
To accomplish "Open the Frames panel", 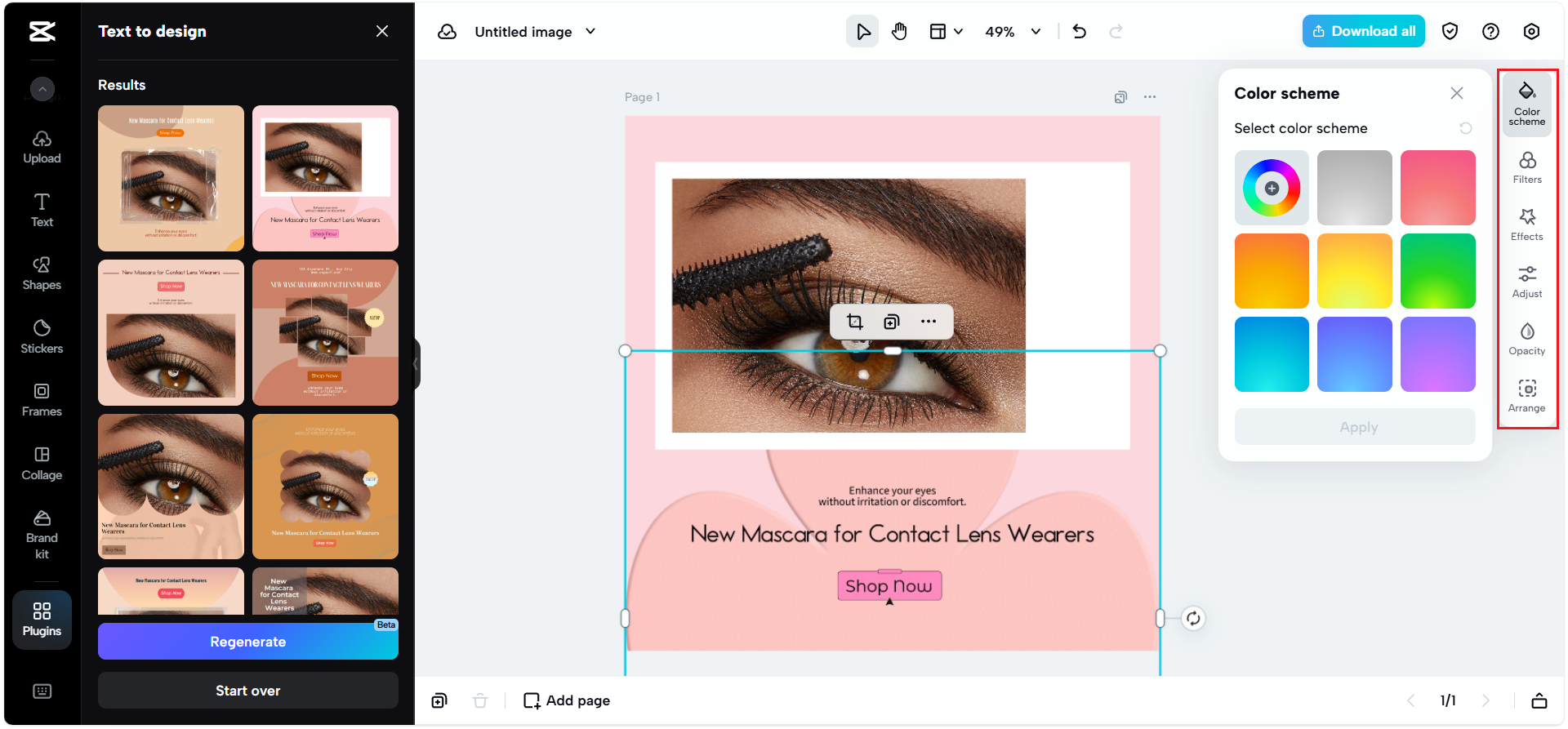I will pyautogui.click(x=42, y=400).
